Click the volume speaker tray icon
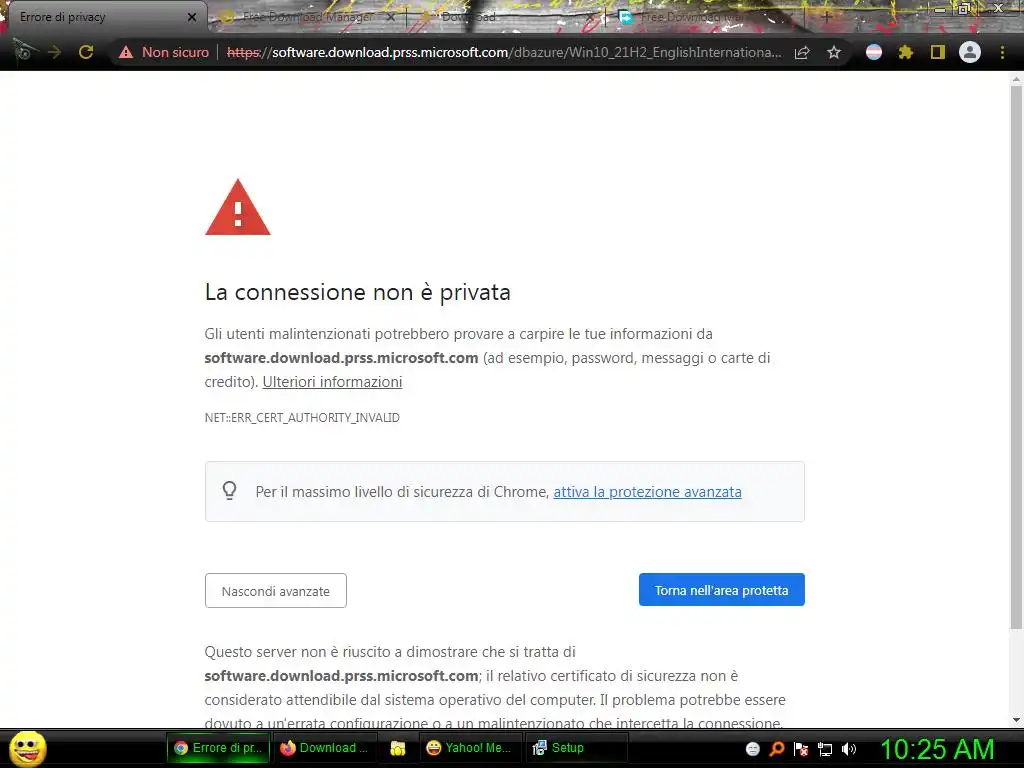This screenshot has width=1024, height=768. click(849, 749)
